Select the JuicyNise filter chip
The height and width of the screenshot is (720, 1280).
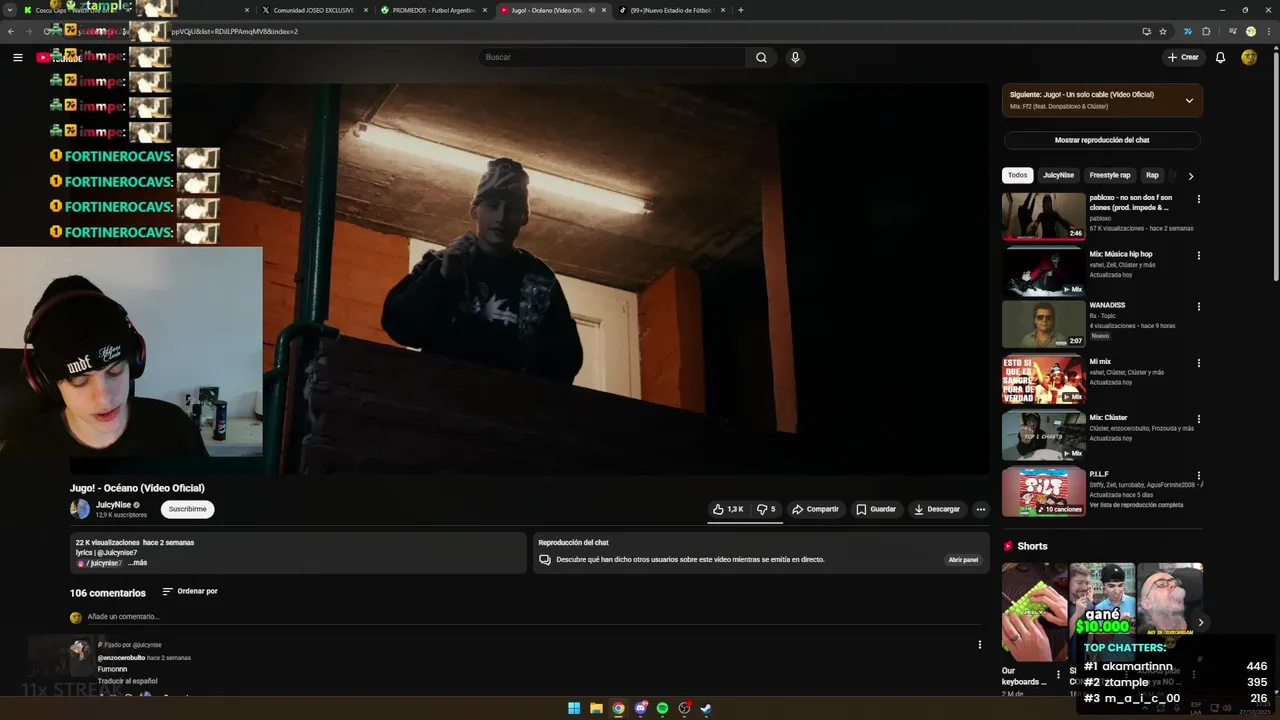(x=1058, y=175)
